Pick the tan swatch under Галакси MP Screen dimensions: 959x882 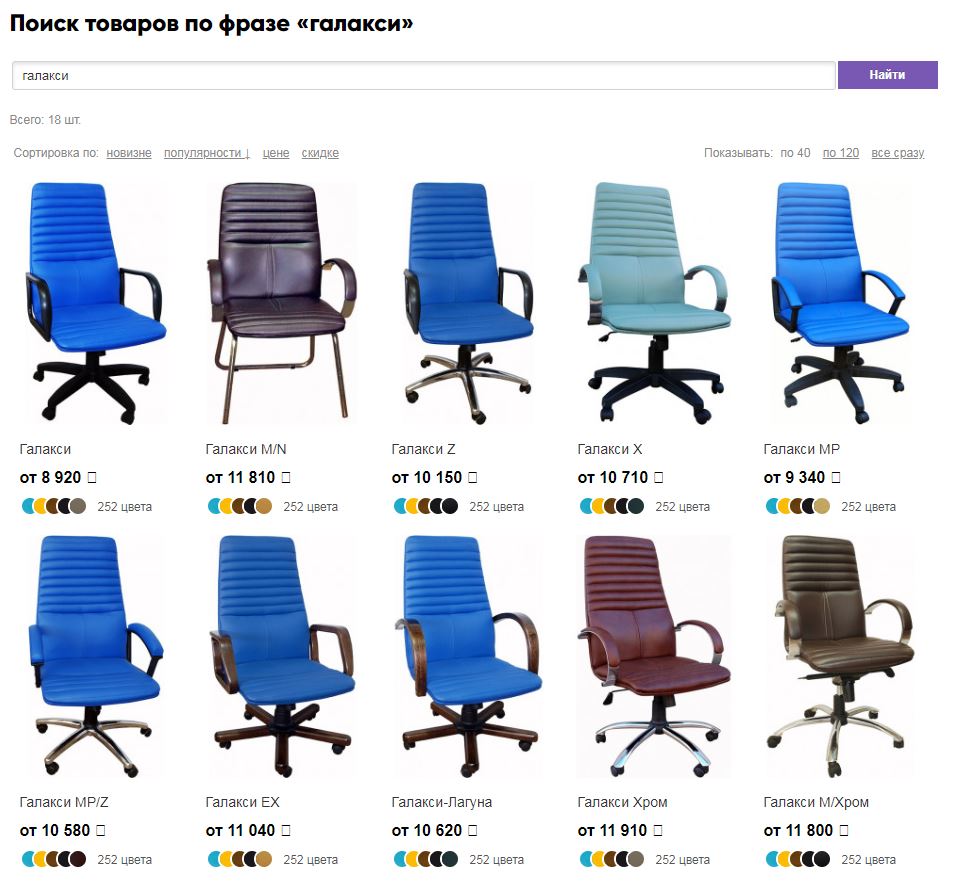822,506
